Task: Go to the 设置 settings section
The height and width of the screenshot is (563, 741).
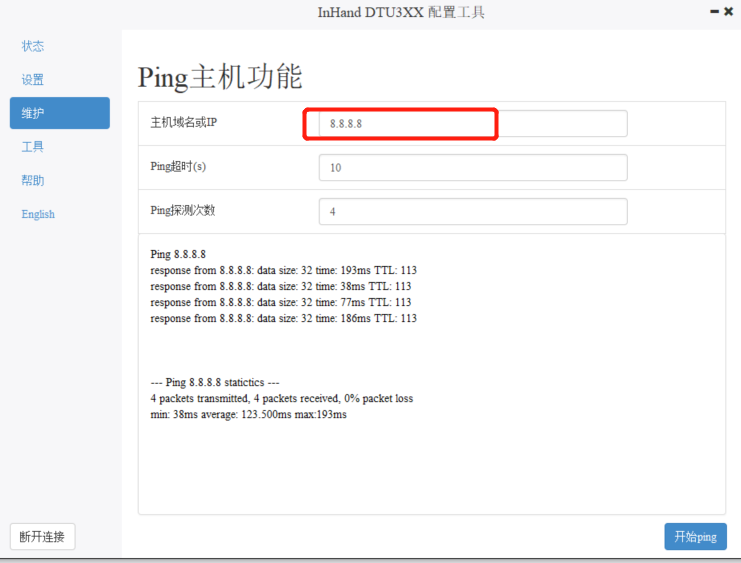Action: tap(33, 80)
